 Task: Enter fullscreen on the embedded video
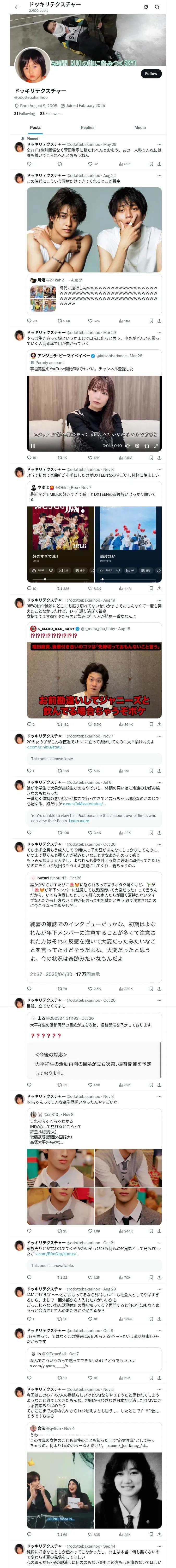(155, 446)
